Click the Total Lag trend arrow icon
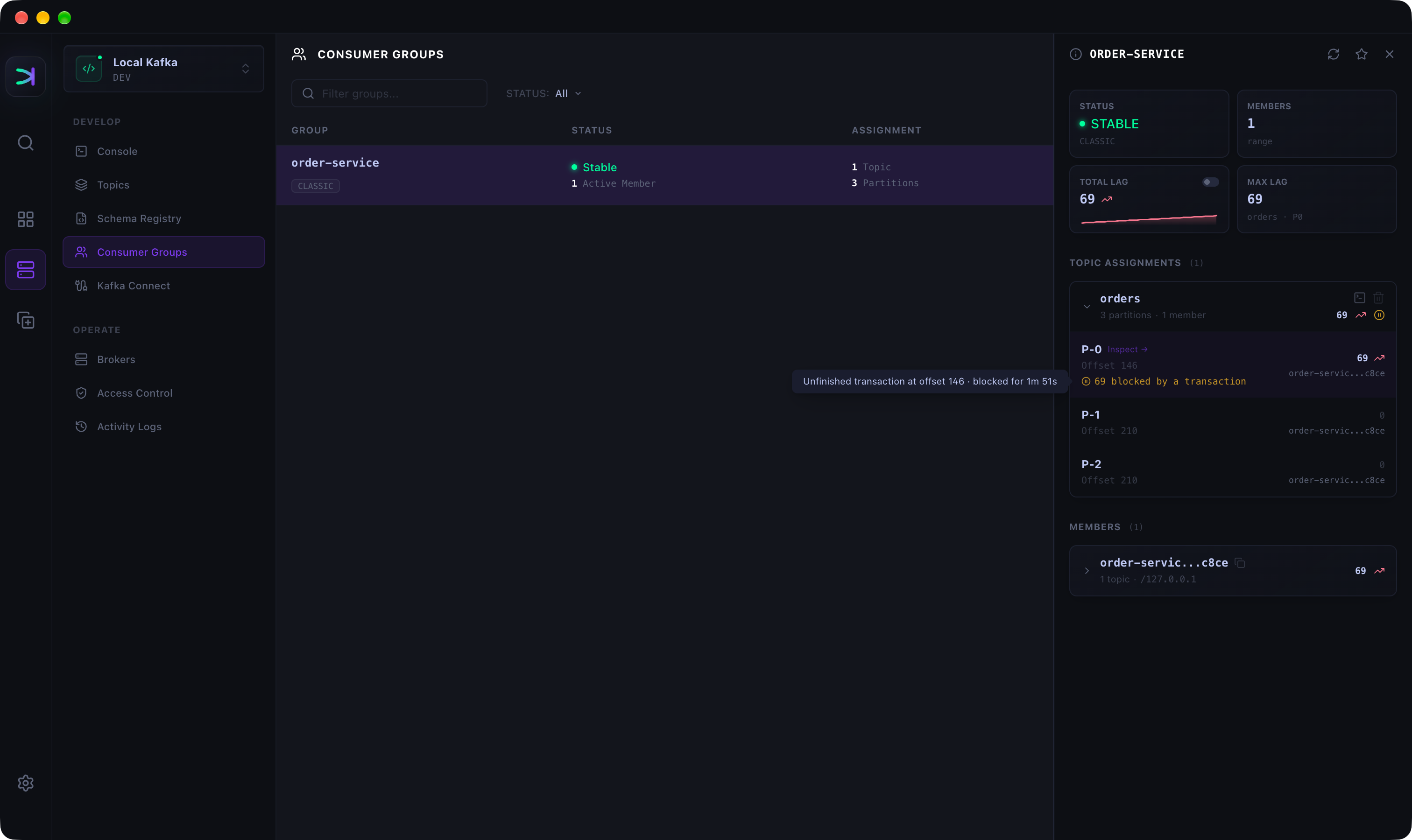Viewport: 1412px width, 840px height. click(x=1107, y=199)
